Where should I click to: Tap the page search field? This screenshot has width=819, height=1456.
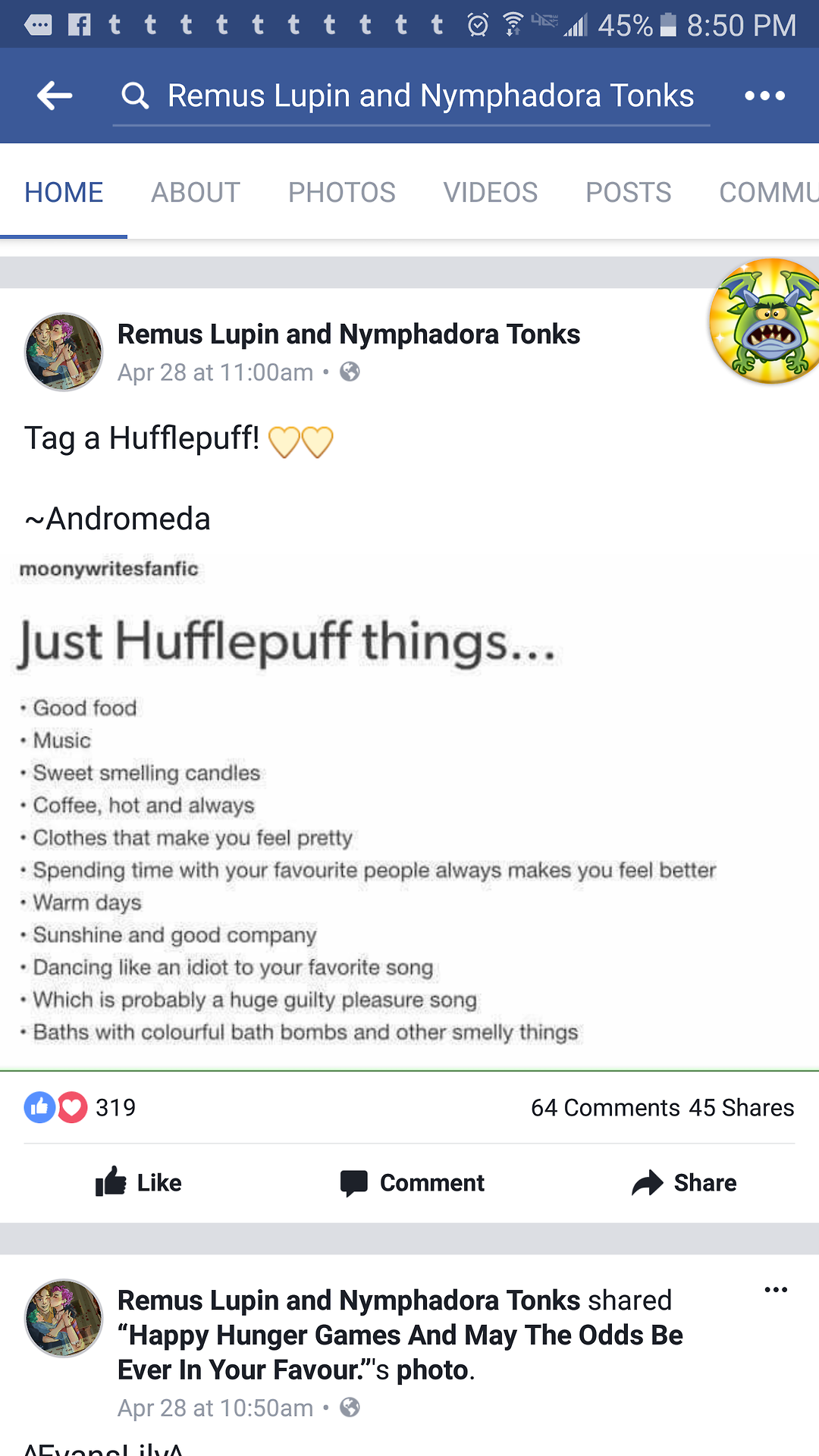pos(430,96)
